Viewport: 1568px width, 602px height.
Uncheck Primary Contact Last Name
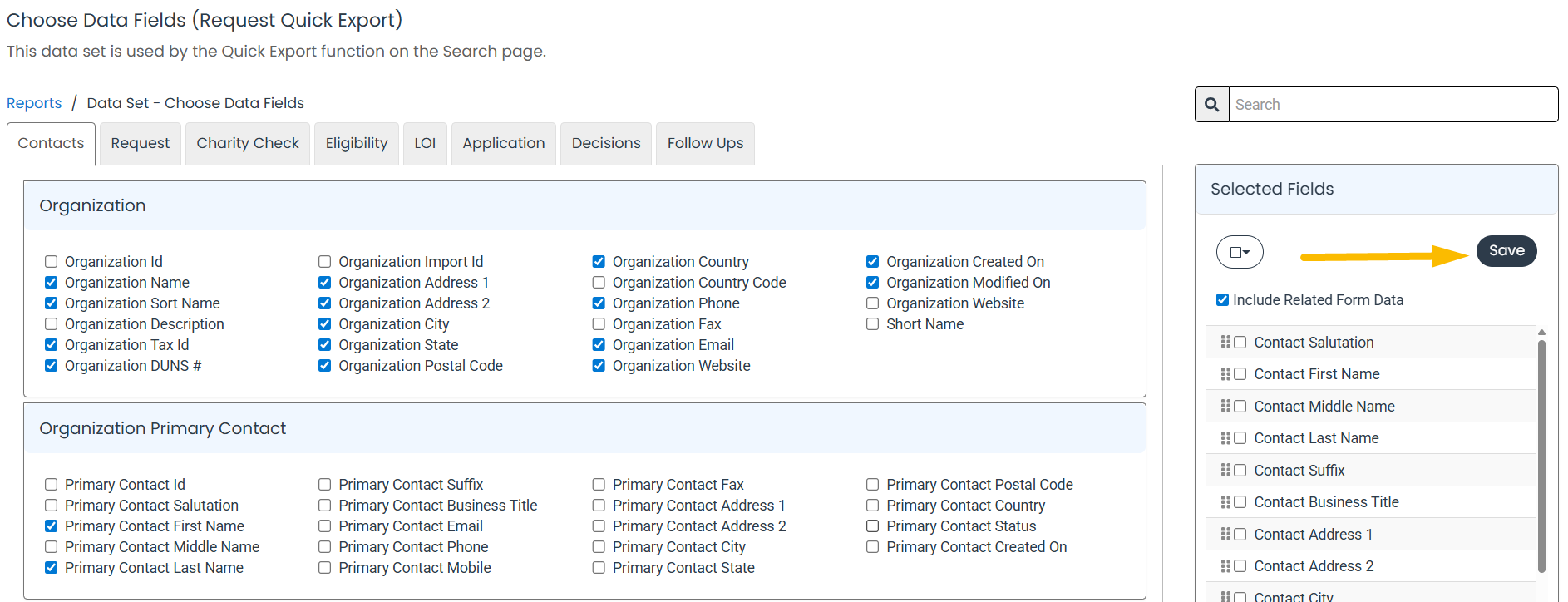pyautogui.click(x=52, y=568)
